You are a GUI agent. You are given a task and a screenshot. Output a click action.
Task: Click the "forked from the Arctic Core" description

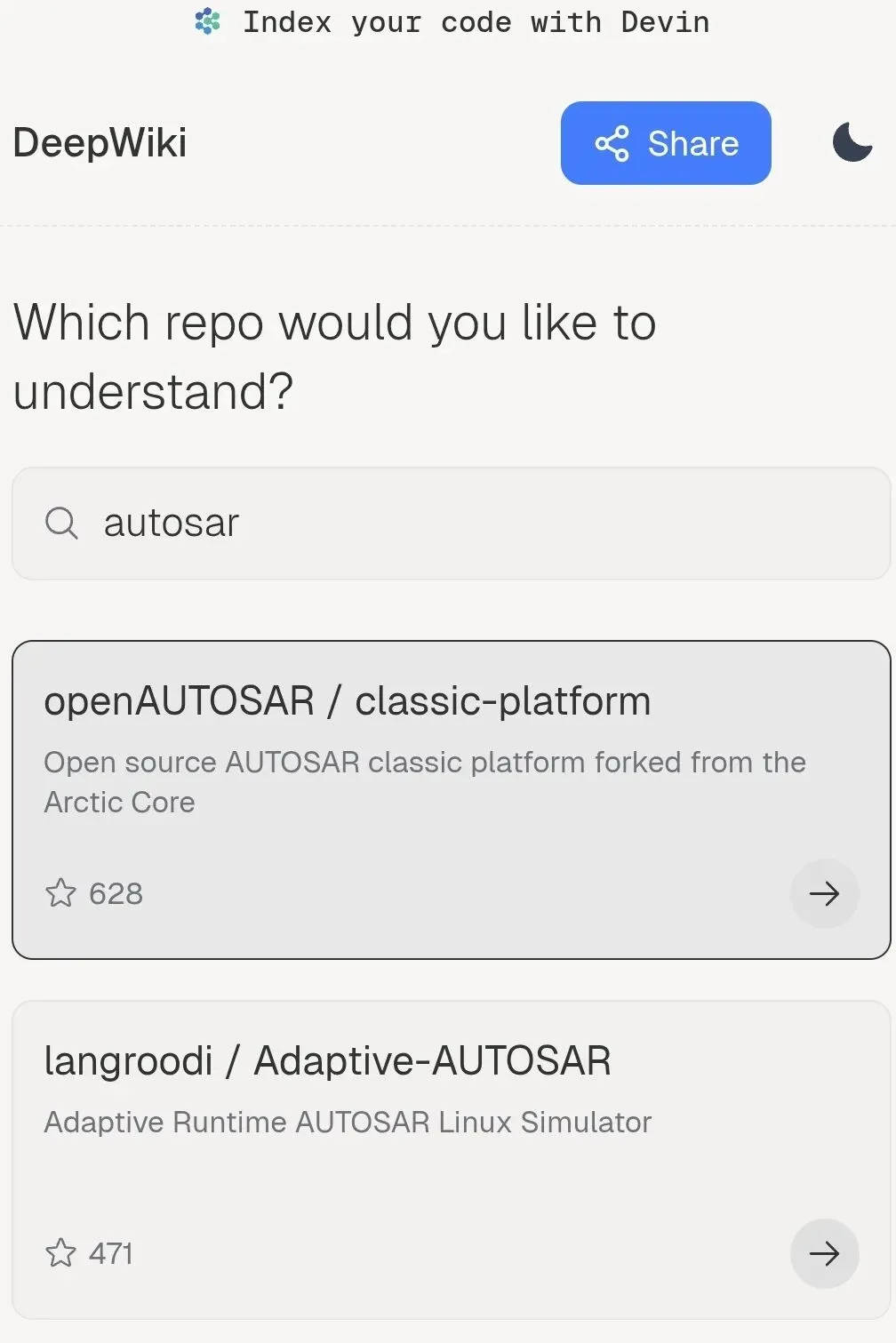tap(425, 781)
